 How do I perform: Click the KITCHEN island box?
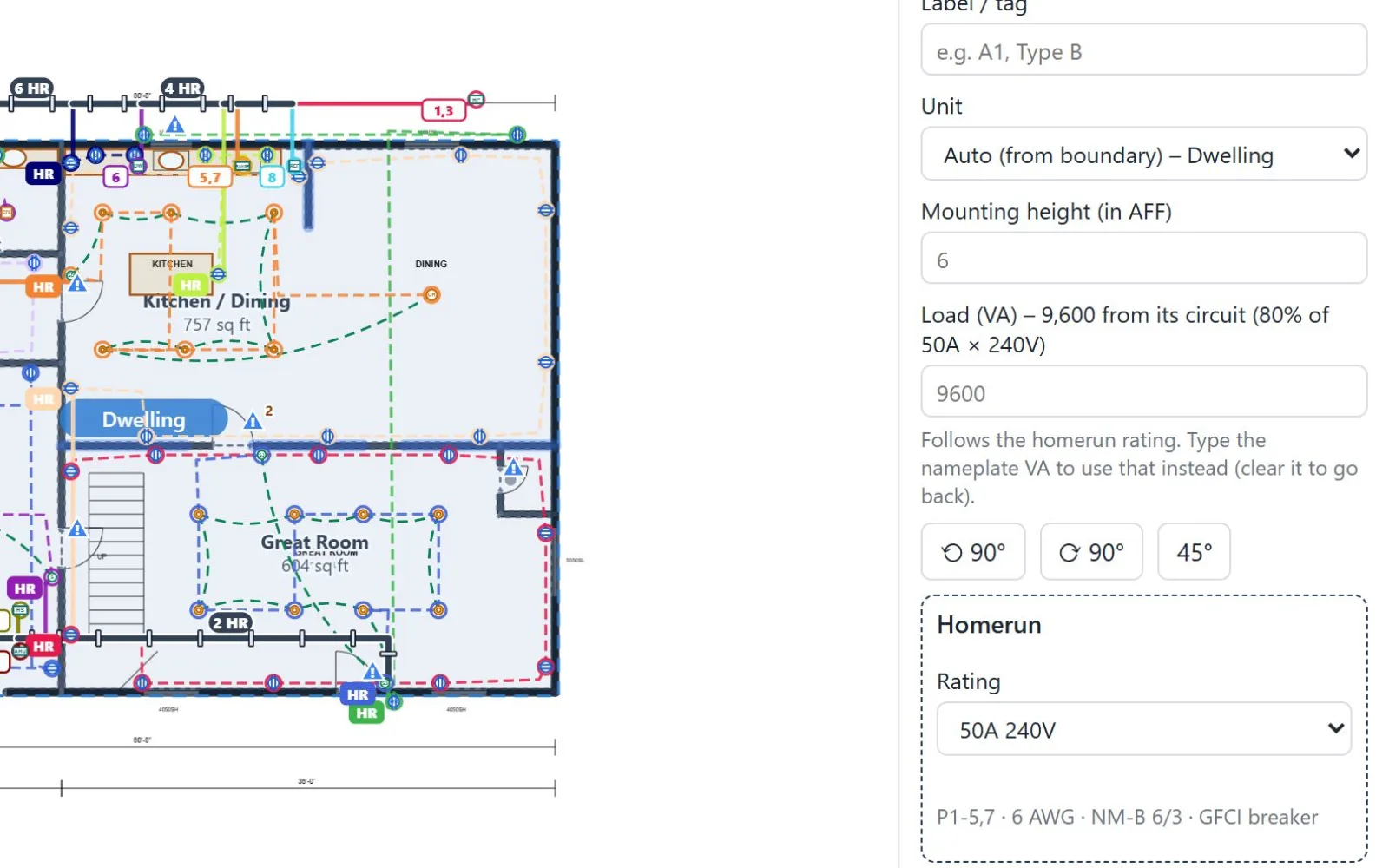click(x=171, y=274)
